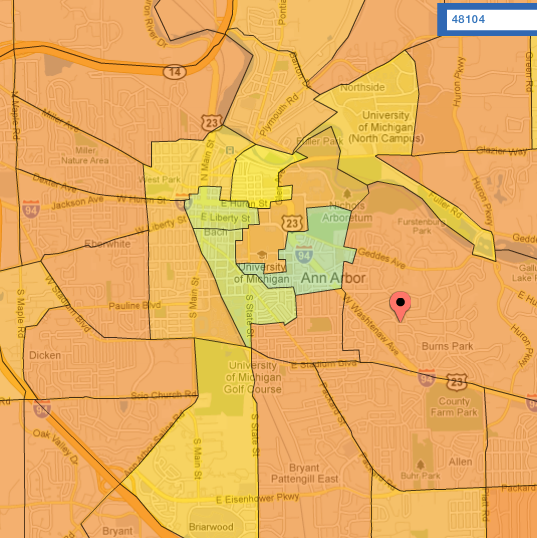Click the West Park label
Image resolution: width=537 pixels, height=538 pixels.
click(159, 179)
